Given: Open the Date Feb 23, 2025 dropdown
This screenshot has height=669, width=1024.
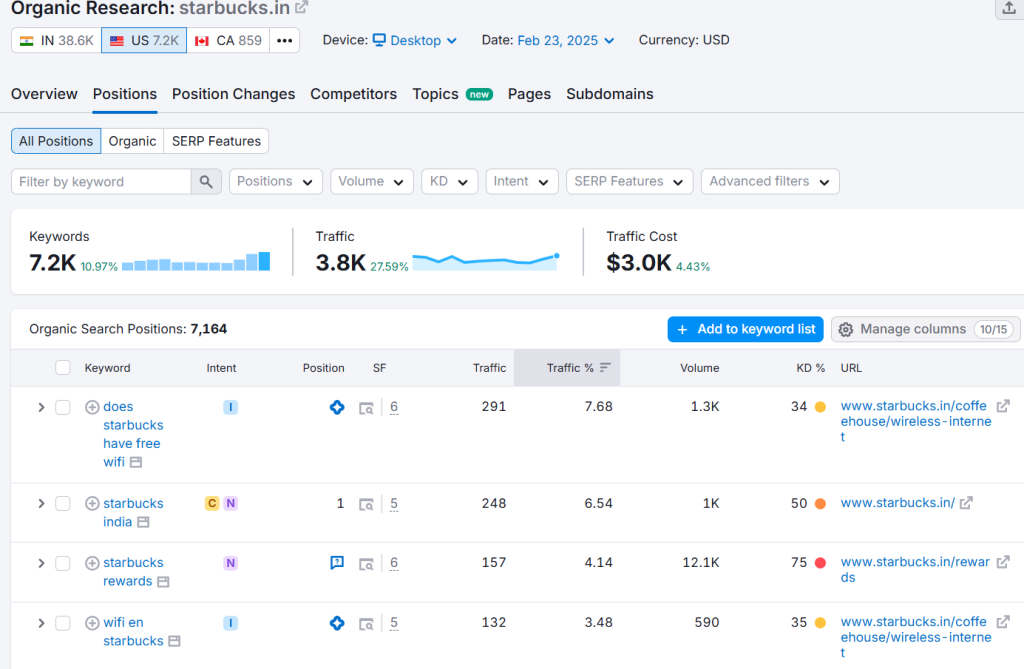Looking at the screenshot, I should coord(566,41).
